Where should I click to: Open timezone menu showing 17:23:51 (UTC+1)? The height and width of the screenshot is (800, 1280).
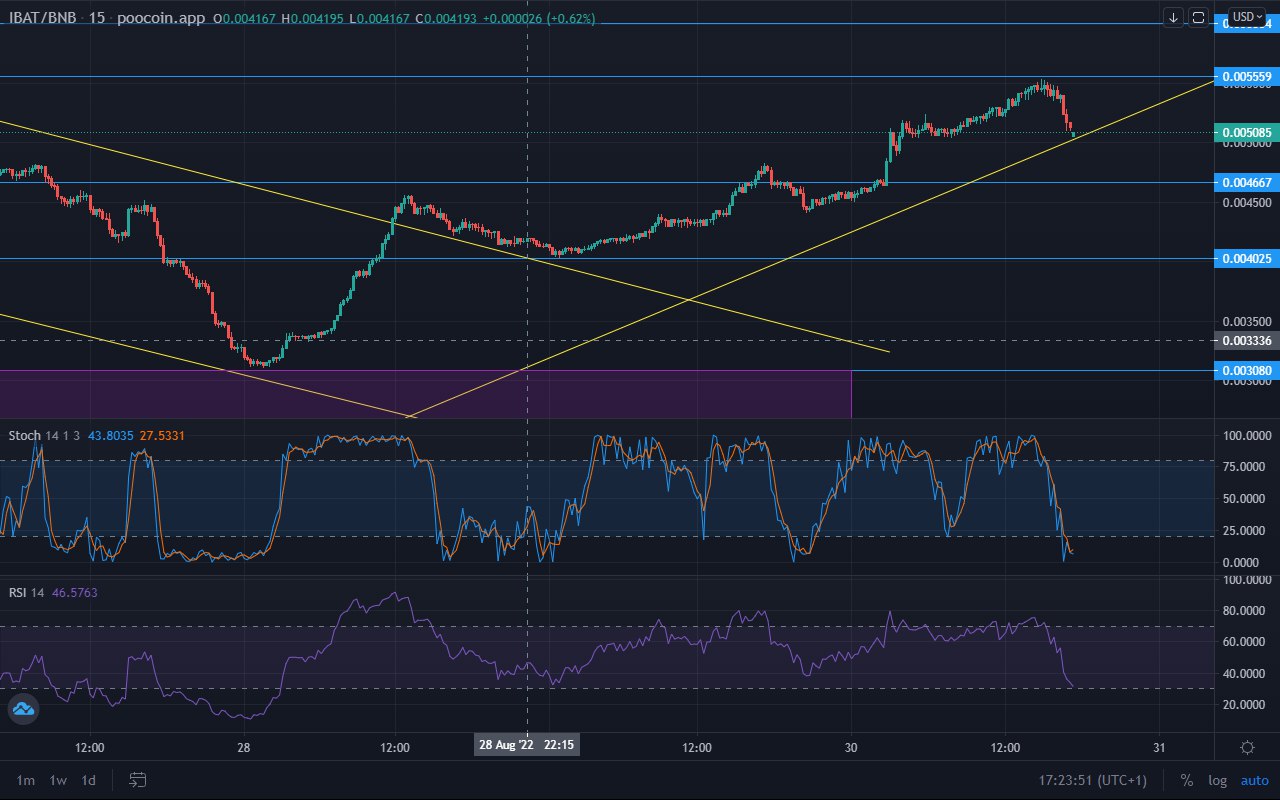(x=1092, y=780)
